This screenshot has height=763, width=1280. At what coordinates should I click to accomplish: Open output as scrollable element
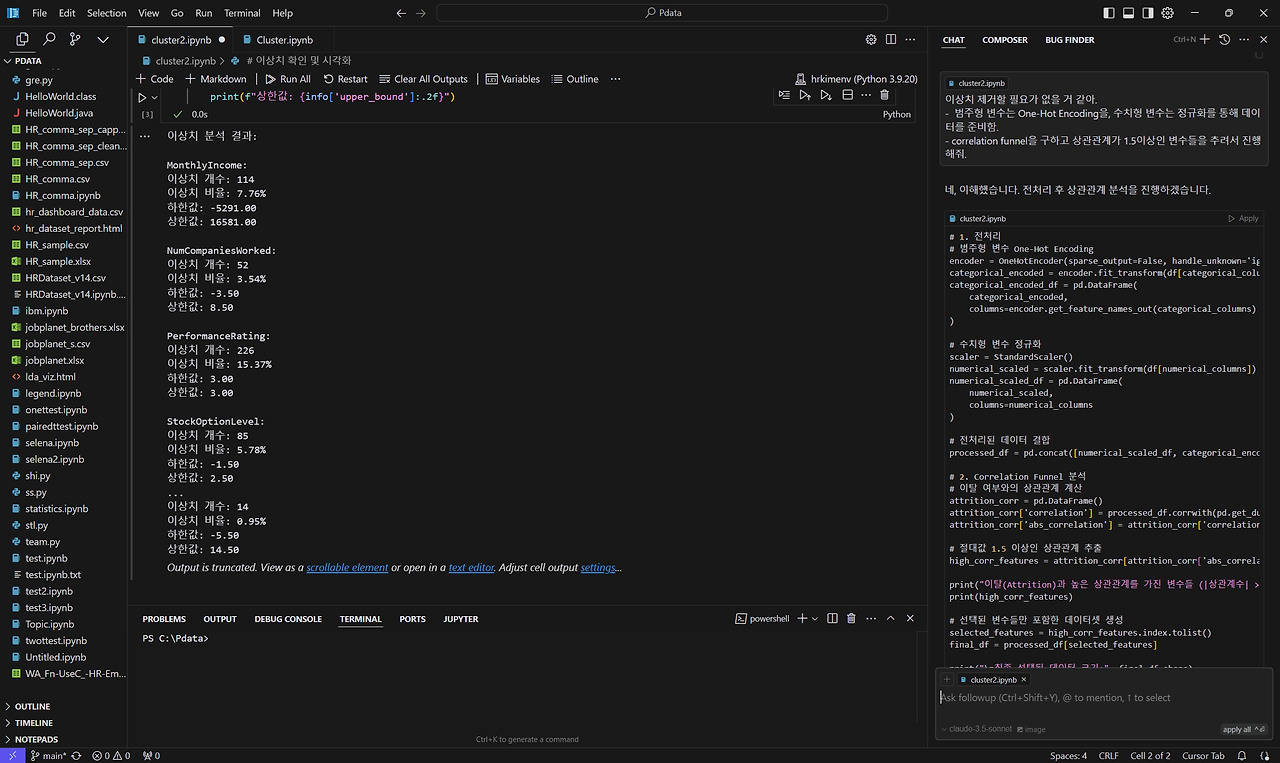coord(347,567)
